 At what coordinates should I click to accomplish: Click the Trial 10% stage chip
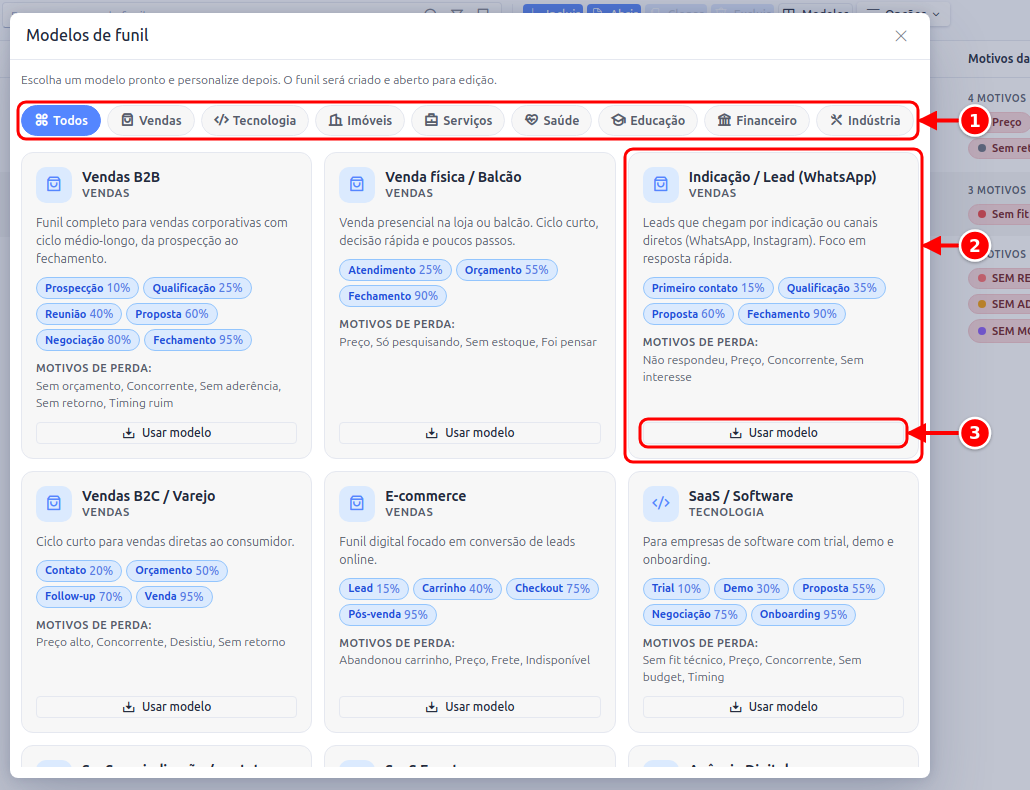pos(677,588)
